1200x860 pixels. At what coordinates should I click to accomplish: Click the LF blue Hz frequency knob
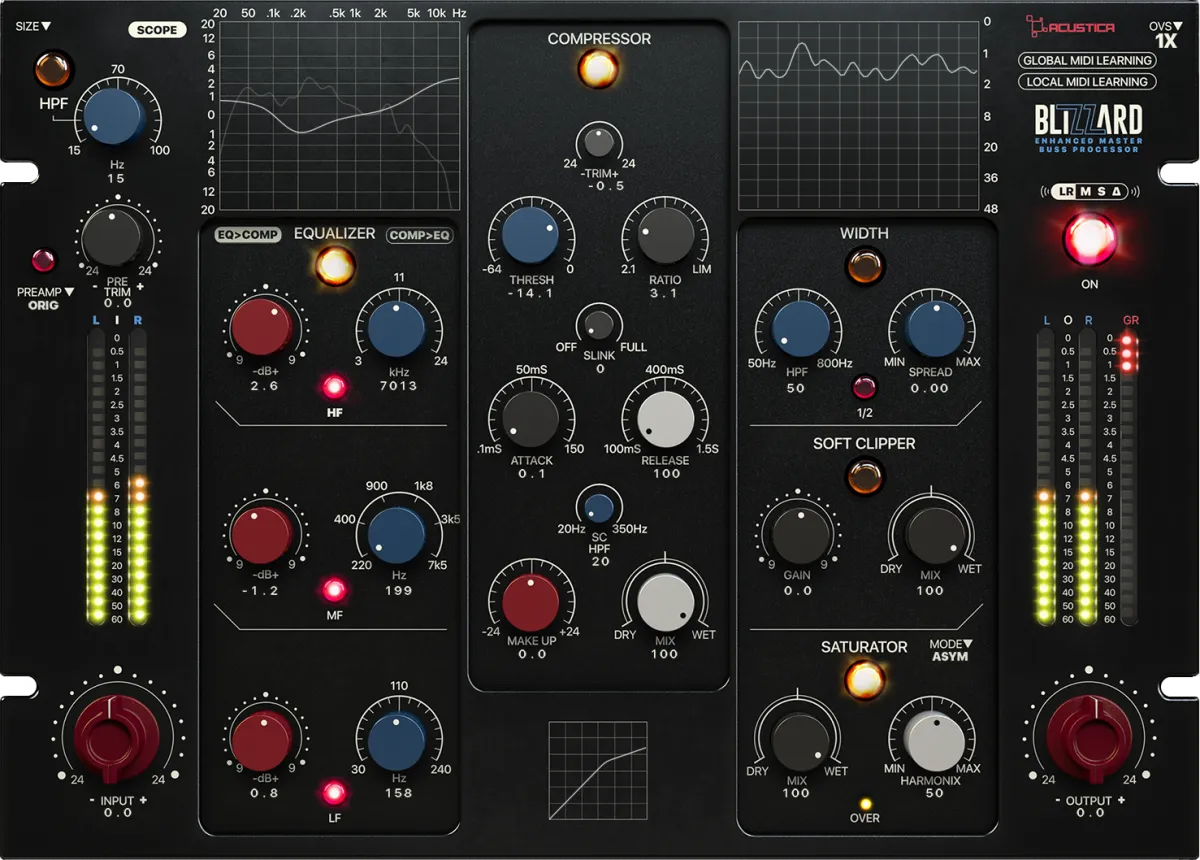397,740
